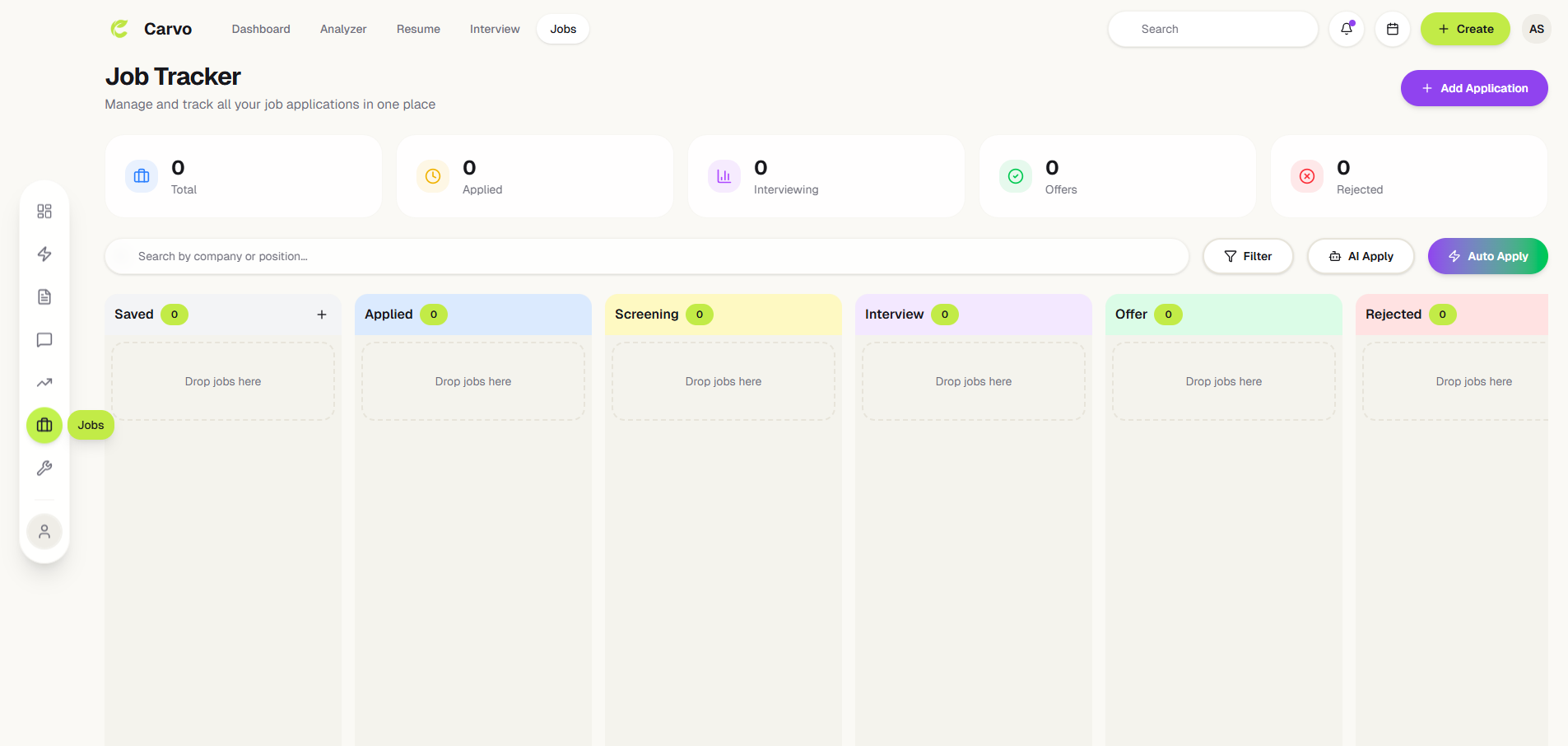Image resolution: width=1568 pixels, height=746 pixels.
Task: Open the calendar icon in top bar
Action: pos(1394,28)
